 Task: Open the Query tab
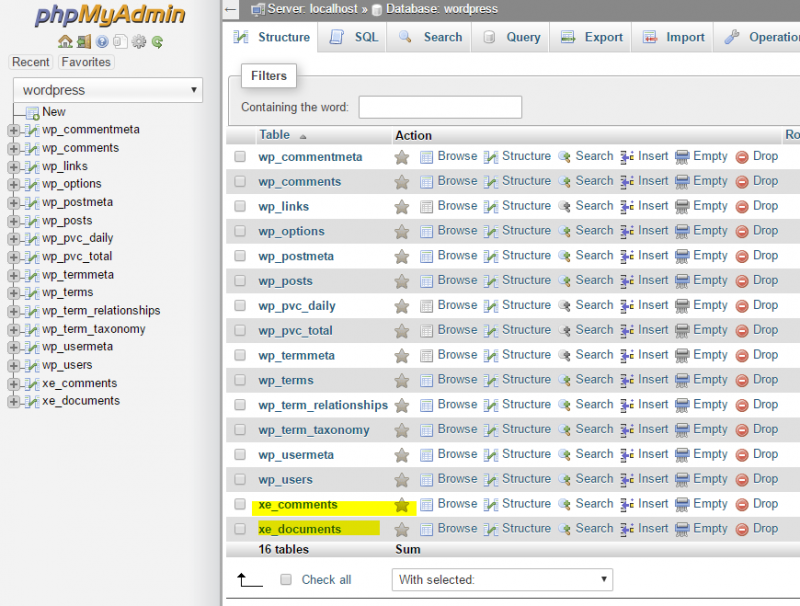510,37
